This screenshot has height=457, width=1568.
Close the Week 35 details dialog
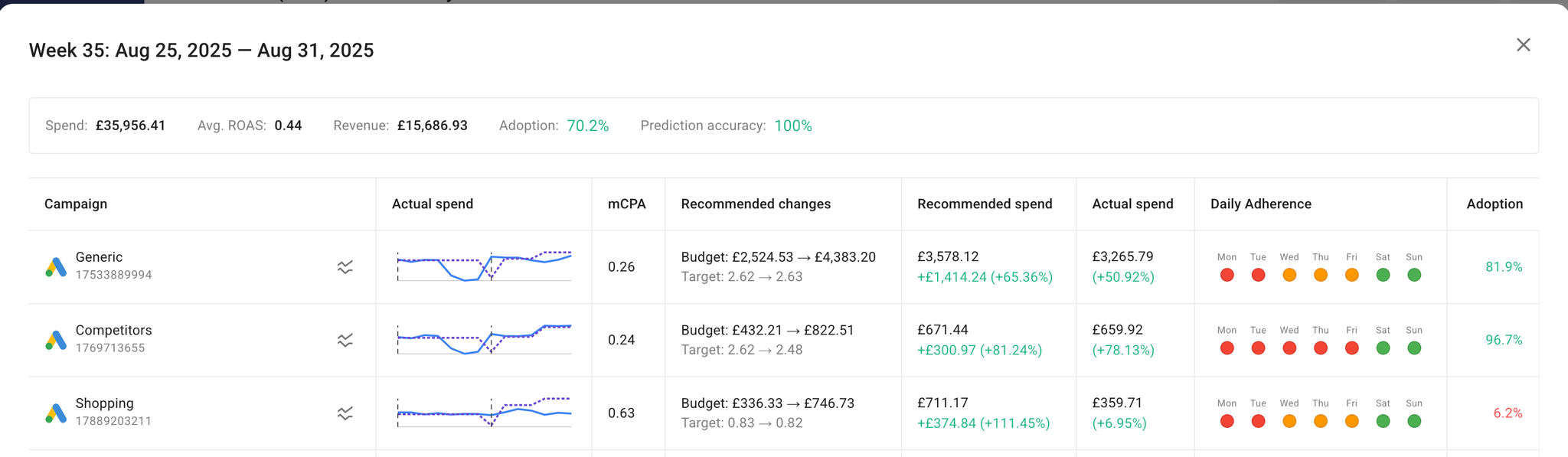tap(1523, 45)
